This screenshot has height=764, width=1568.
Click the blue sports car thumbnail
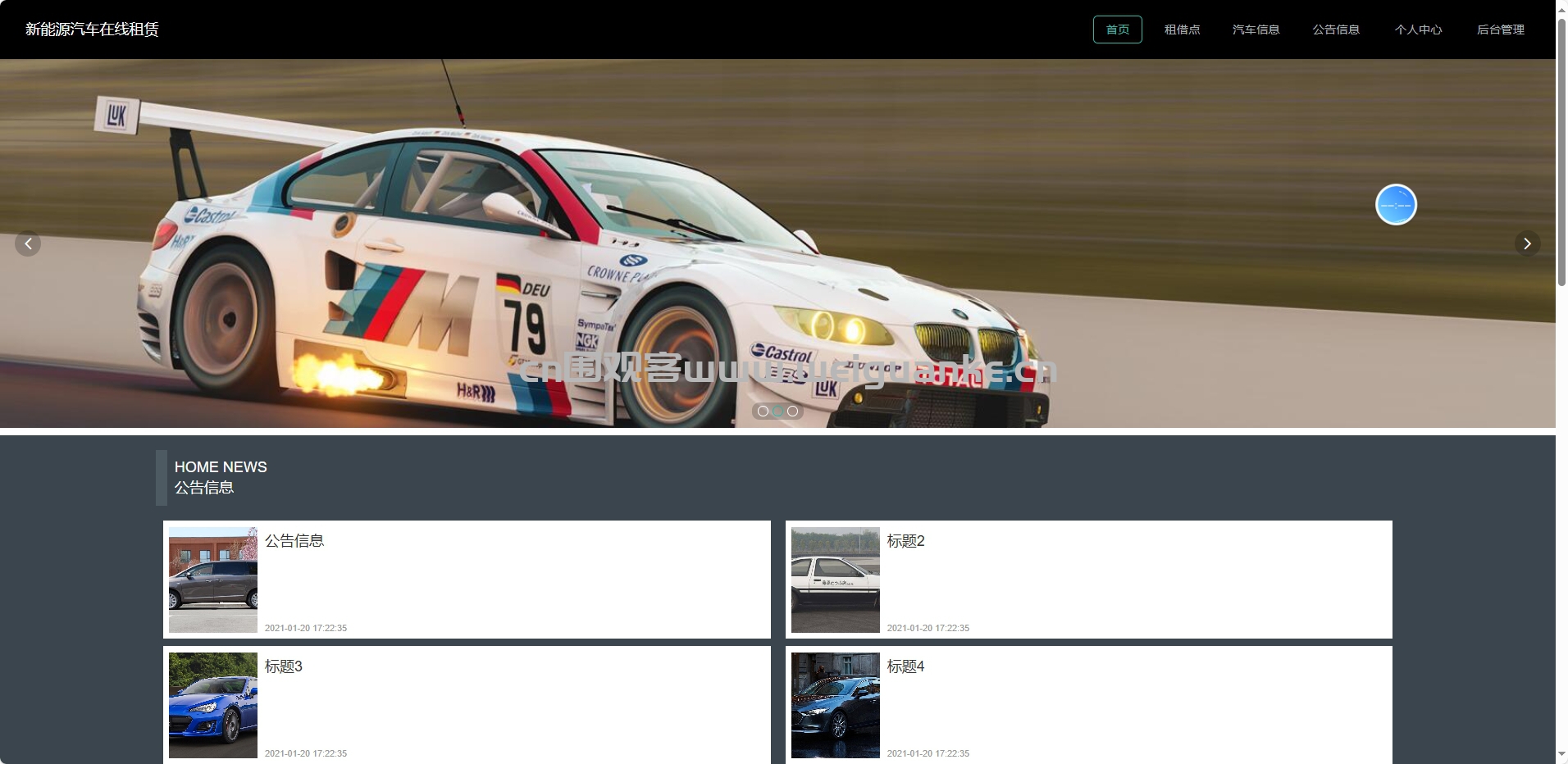point(213,705)
